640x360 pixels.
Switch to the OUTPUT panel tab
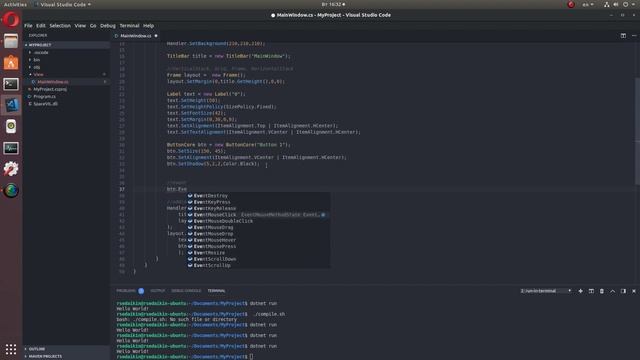click(158, 291)
